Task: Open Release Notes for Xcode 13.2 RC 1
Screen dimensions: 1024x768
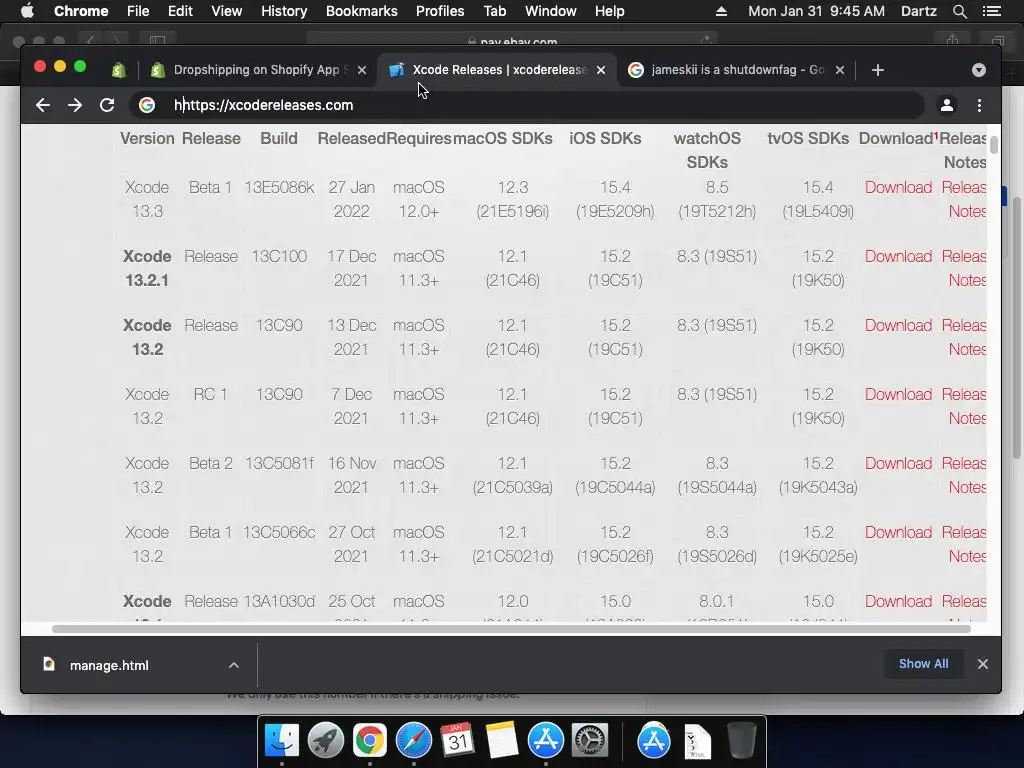Action: point(964,406)
